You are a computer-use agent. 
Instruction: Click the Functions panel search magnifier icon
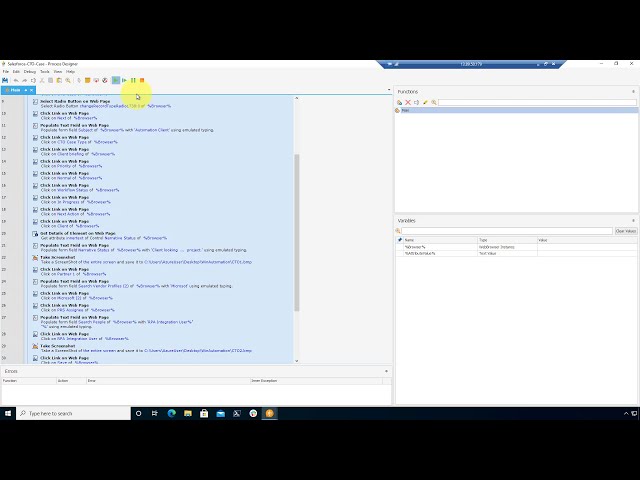434,102
